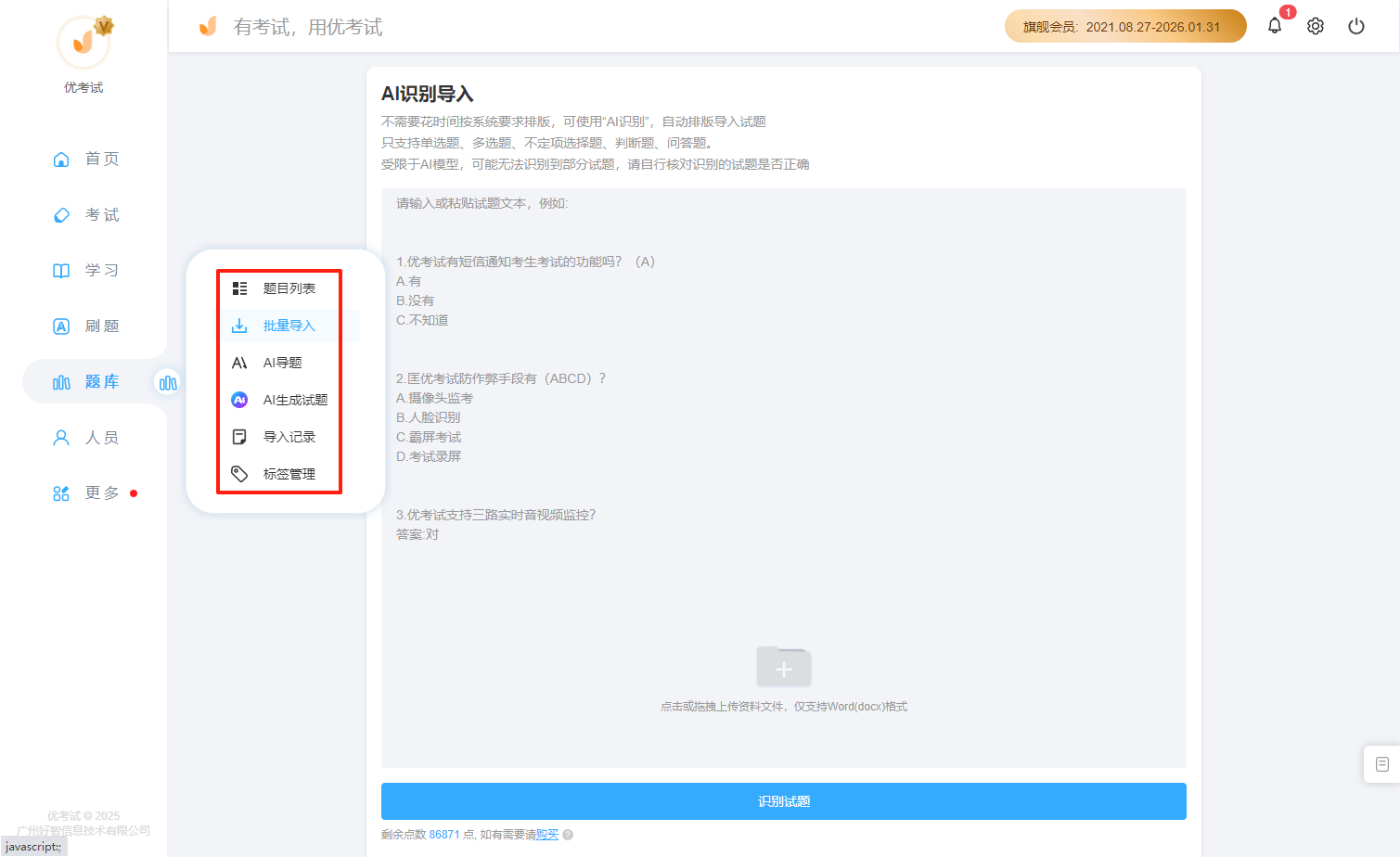Click the 批量导入 download icon

pyautogui.click(x=239, y=326)
